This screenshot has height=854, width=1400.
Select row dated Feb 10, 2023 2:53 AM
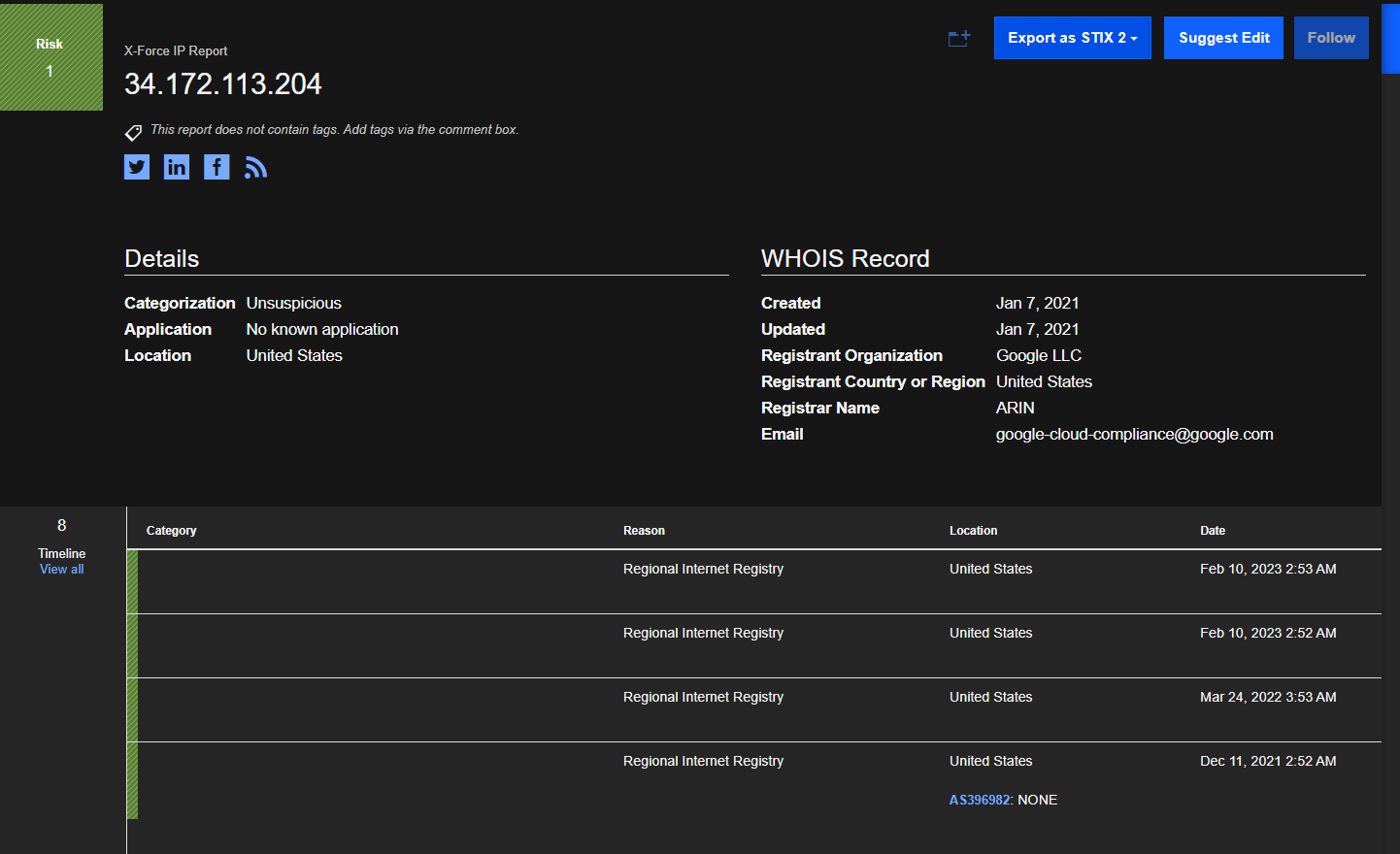click(754, 581)
